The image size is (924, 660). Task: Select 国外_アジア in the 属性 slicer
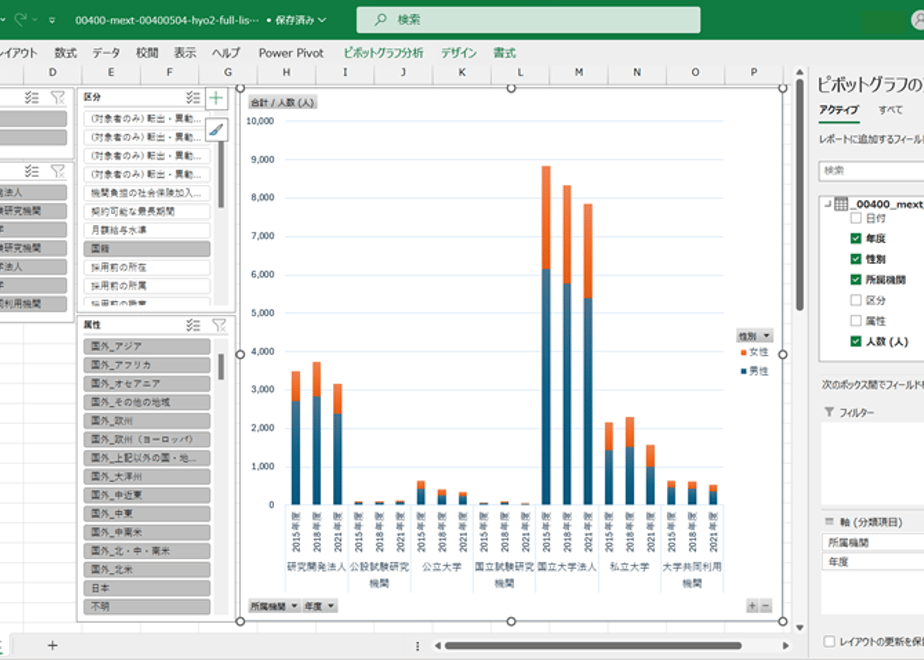(147, 346)
